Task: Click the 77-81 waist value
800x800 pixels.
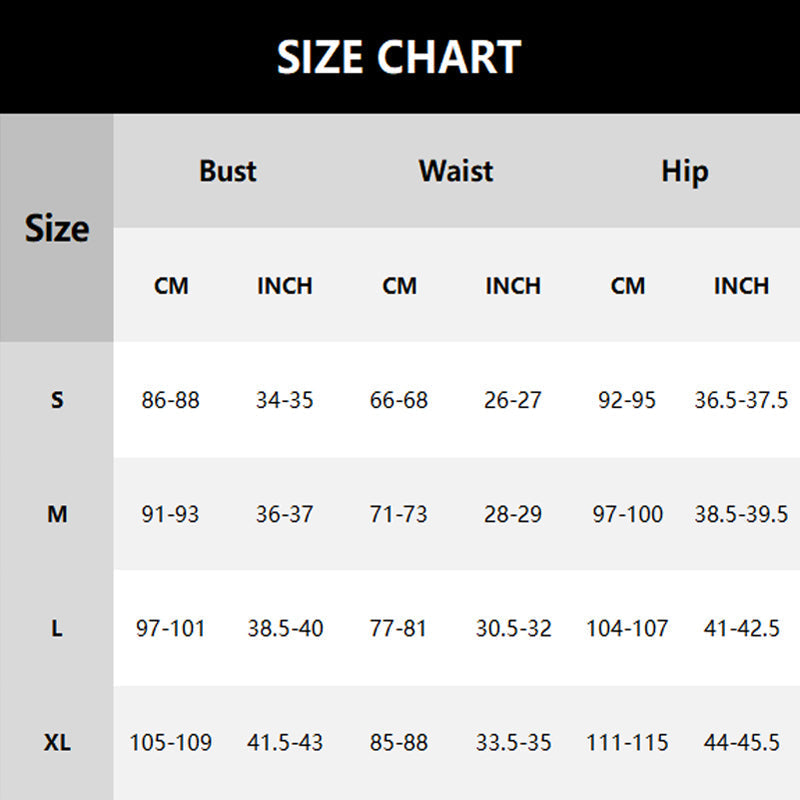Action: point(399,629)
